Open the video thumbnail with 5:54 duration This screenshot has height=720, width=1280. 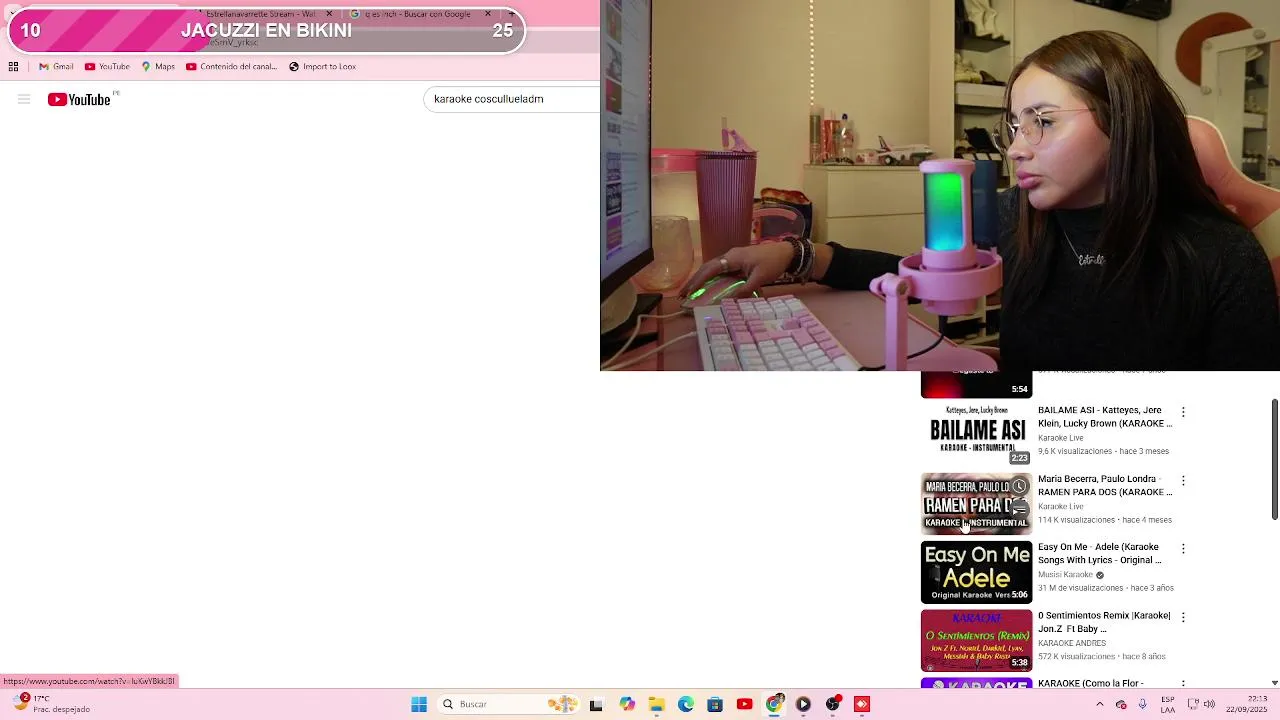tap(976, 384)
